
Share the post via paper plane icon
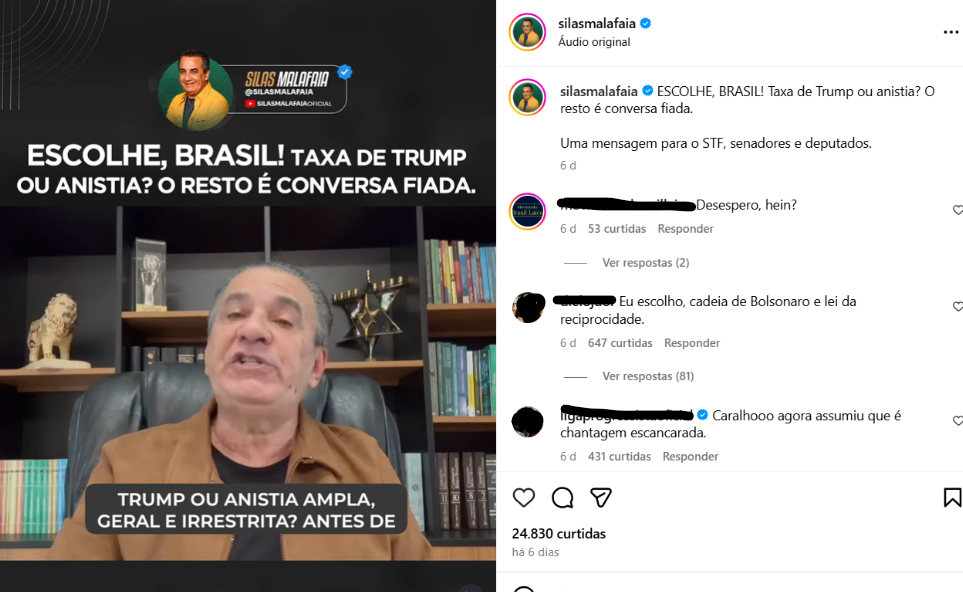[601, 497]
